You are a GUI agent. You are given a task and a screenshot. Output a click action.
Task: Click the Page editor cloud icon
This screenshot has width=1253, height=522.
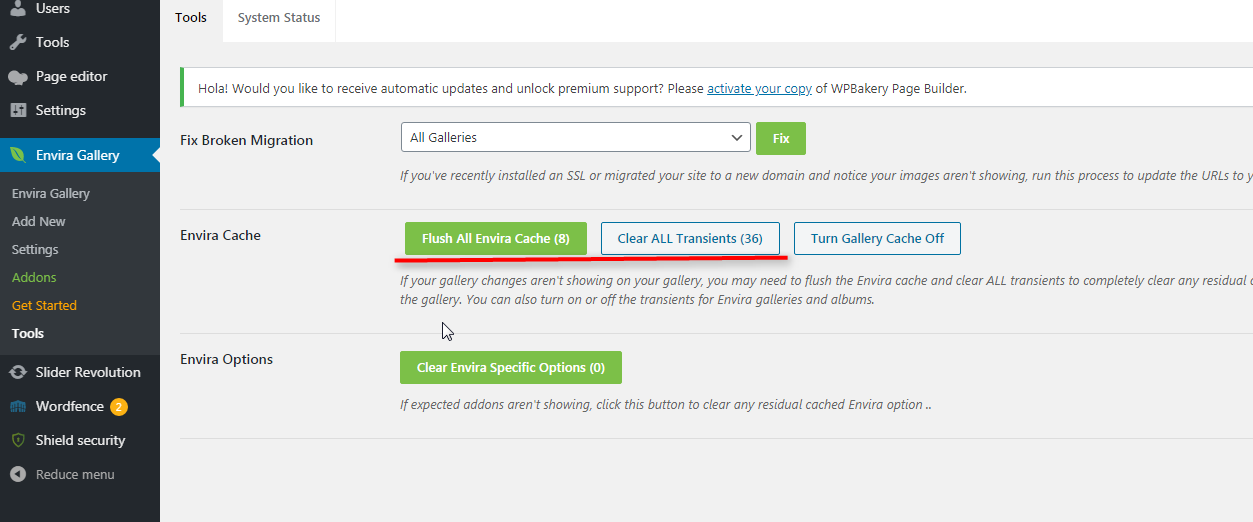coord(18,76)
